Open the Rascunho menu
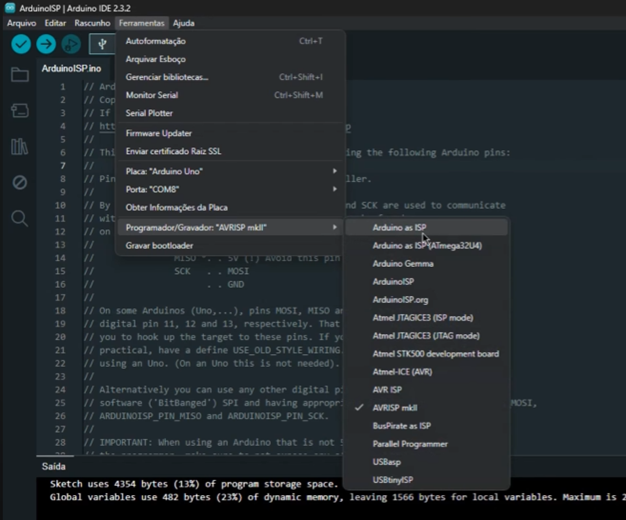 (92, 22)
